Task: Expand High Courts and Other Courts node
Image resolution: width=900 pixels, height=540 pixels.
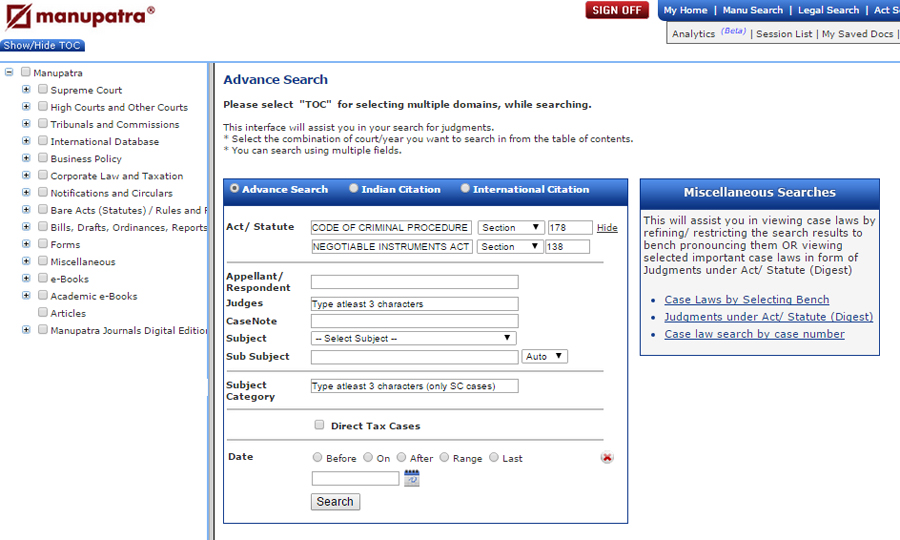Action: click(26, 107)
